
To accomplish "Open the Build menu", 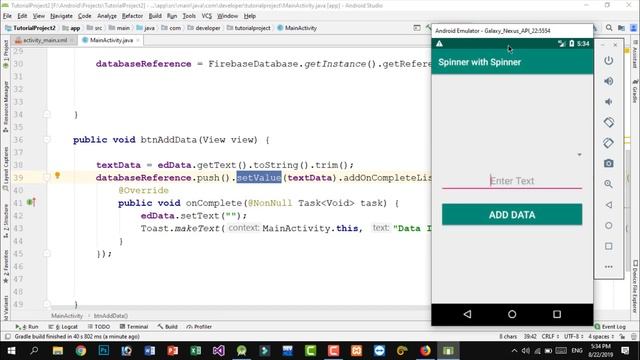I will 155,16.
